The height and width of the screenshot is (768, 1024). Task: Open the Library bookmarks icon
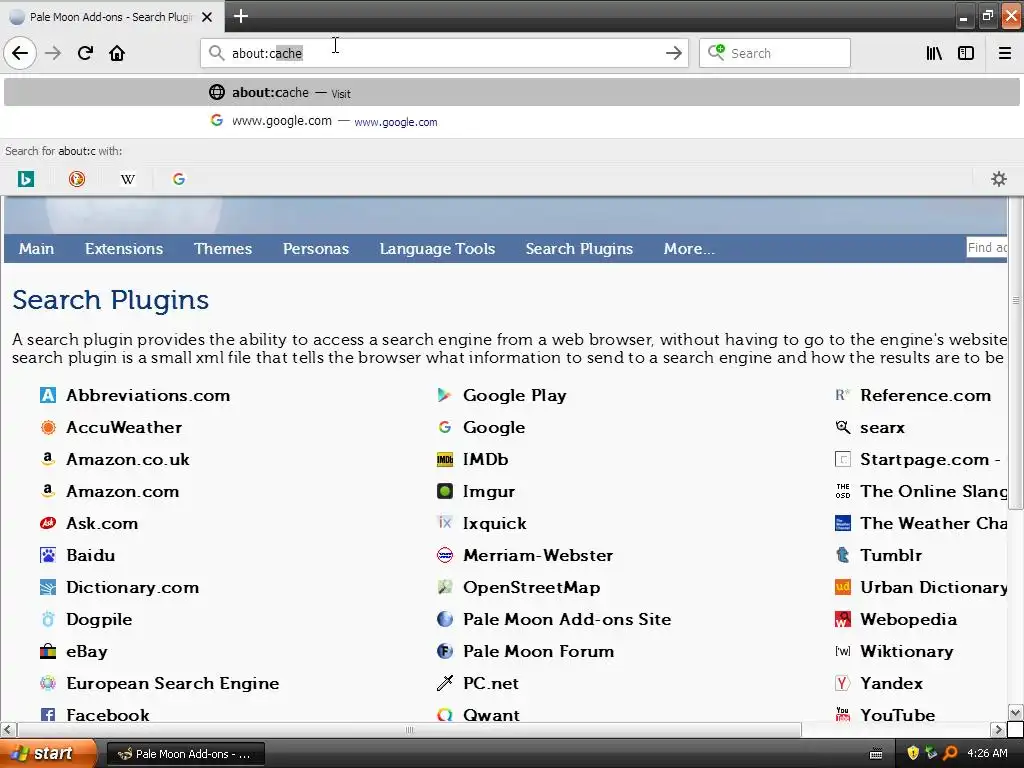[934, 53]
